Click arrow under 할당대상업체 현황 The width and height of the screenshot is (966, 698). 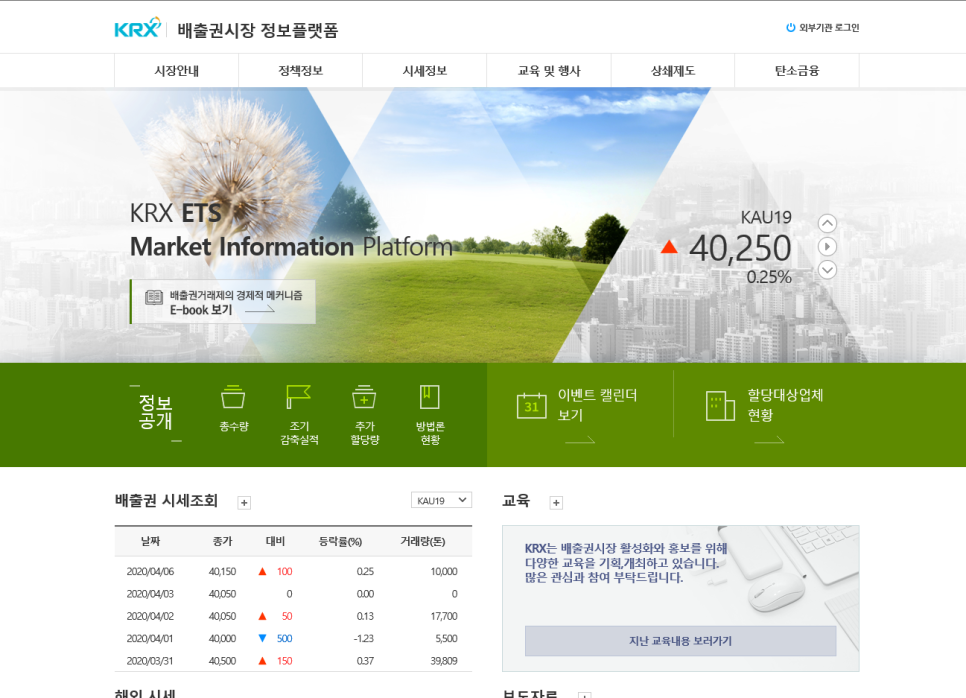coord(769,440)
